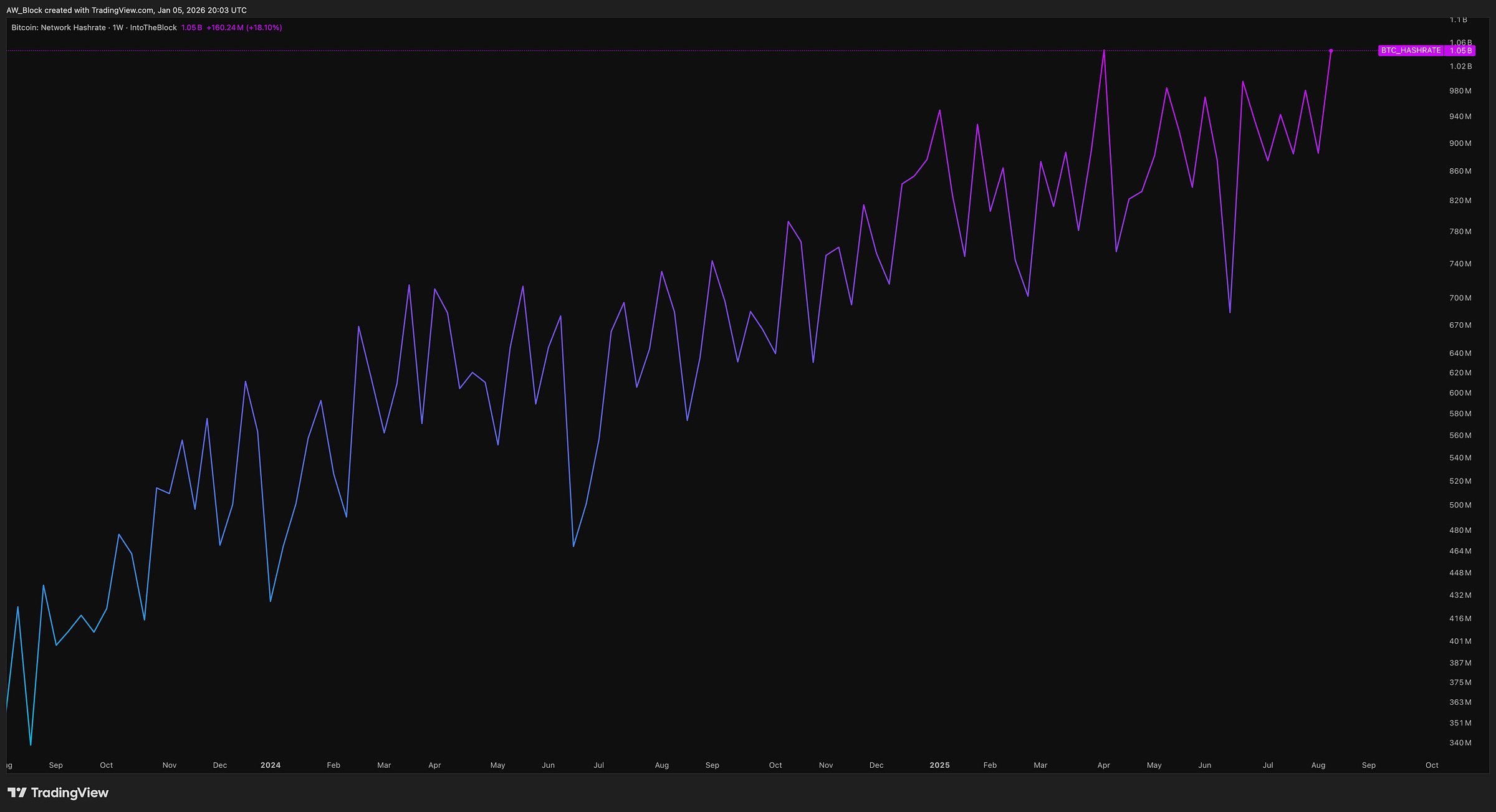Click the AW_Block created with TradingView.com header

127,11
